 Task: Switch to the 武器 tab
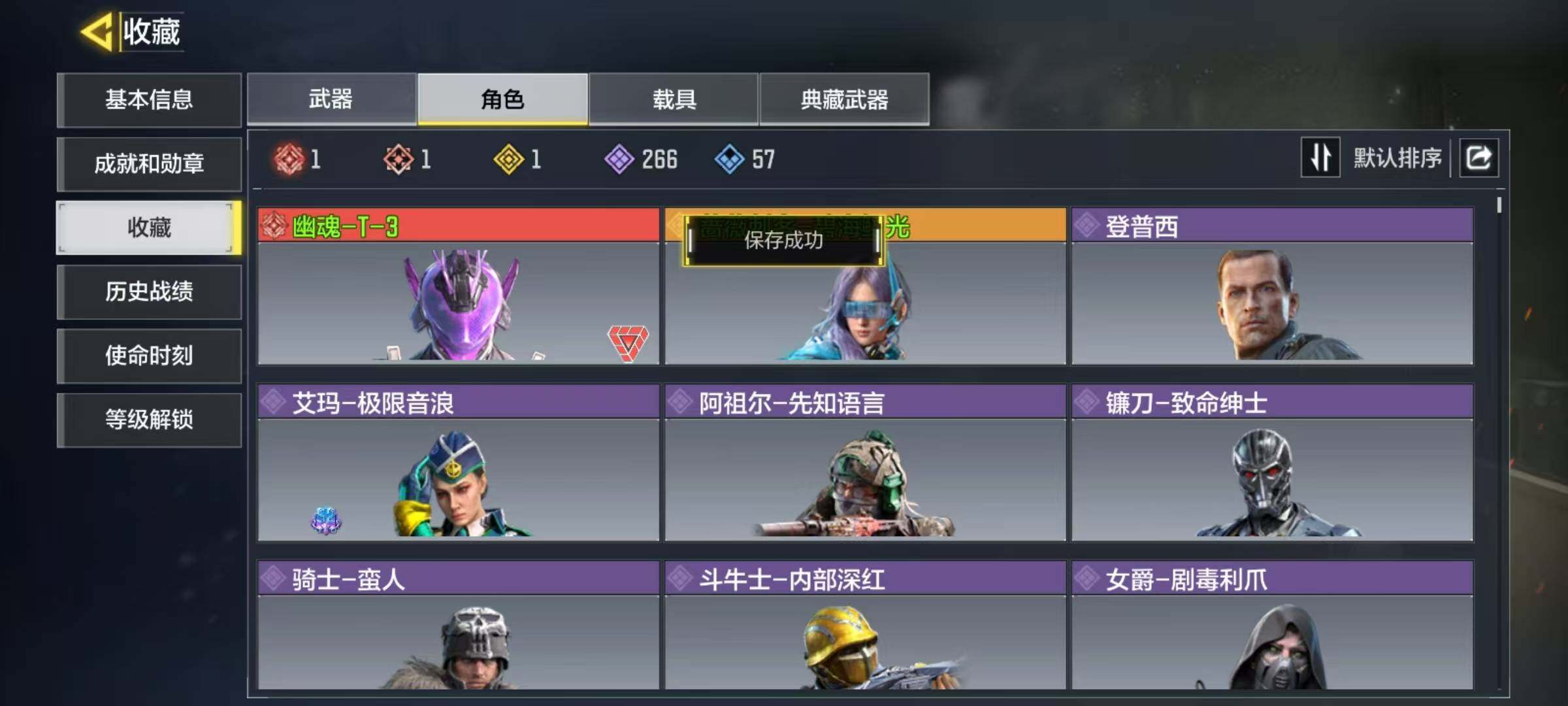pyautogui.click(x=332, y=99)
